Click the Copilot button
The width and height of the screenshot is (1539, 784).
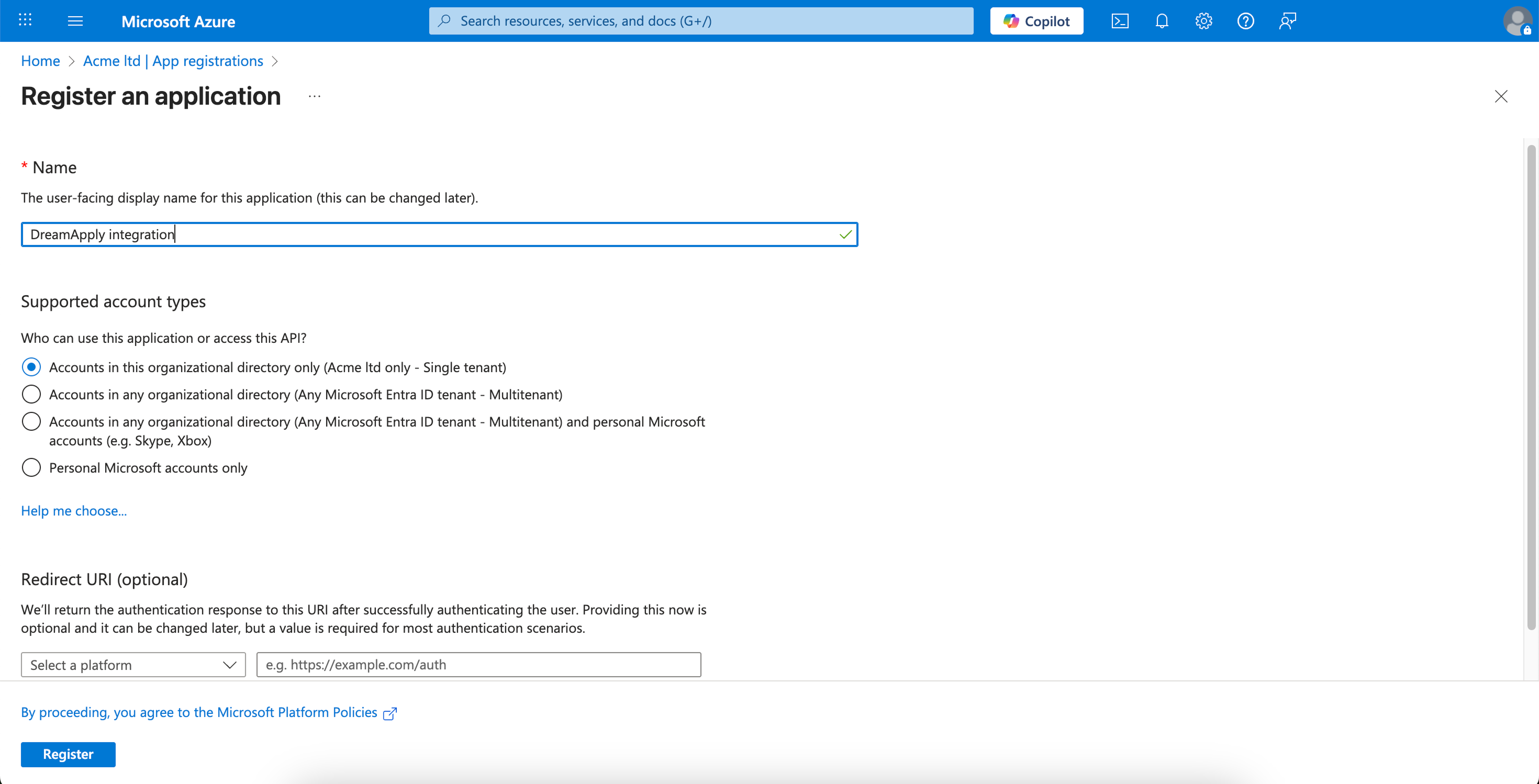[x=1036, y=21]
